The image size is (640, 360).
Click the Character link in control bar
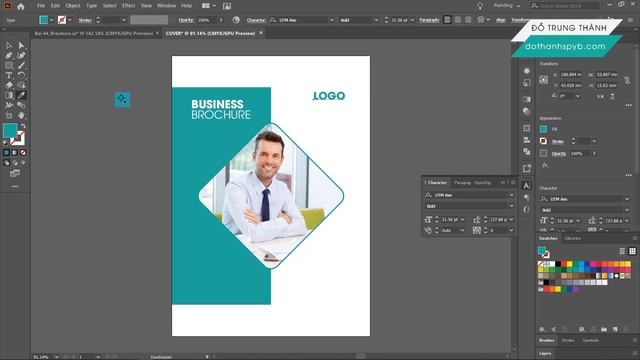[x=256, y=20]
